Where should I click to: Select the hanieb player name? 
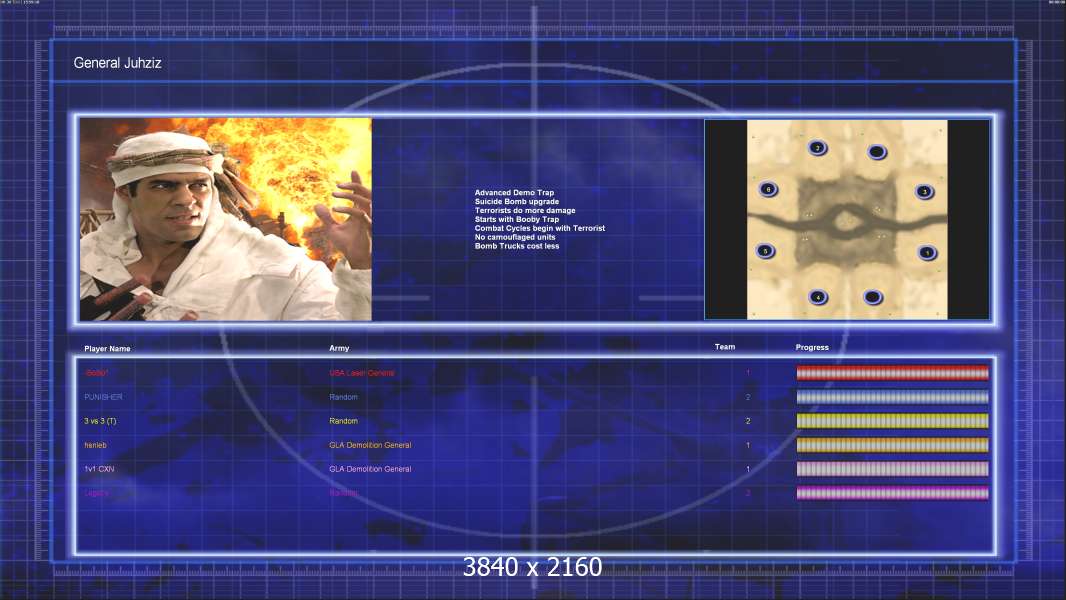95,445
